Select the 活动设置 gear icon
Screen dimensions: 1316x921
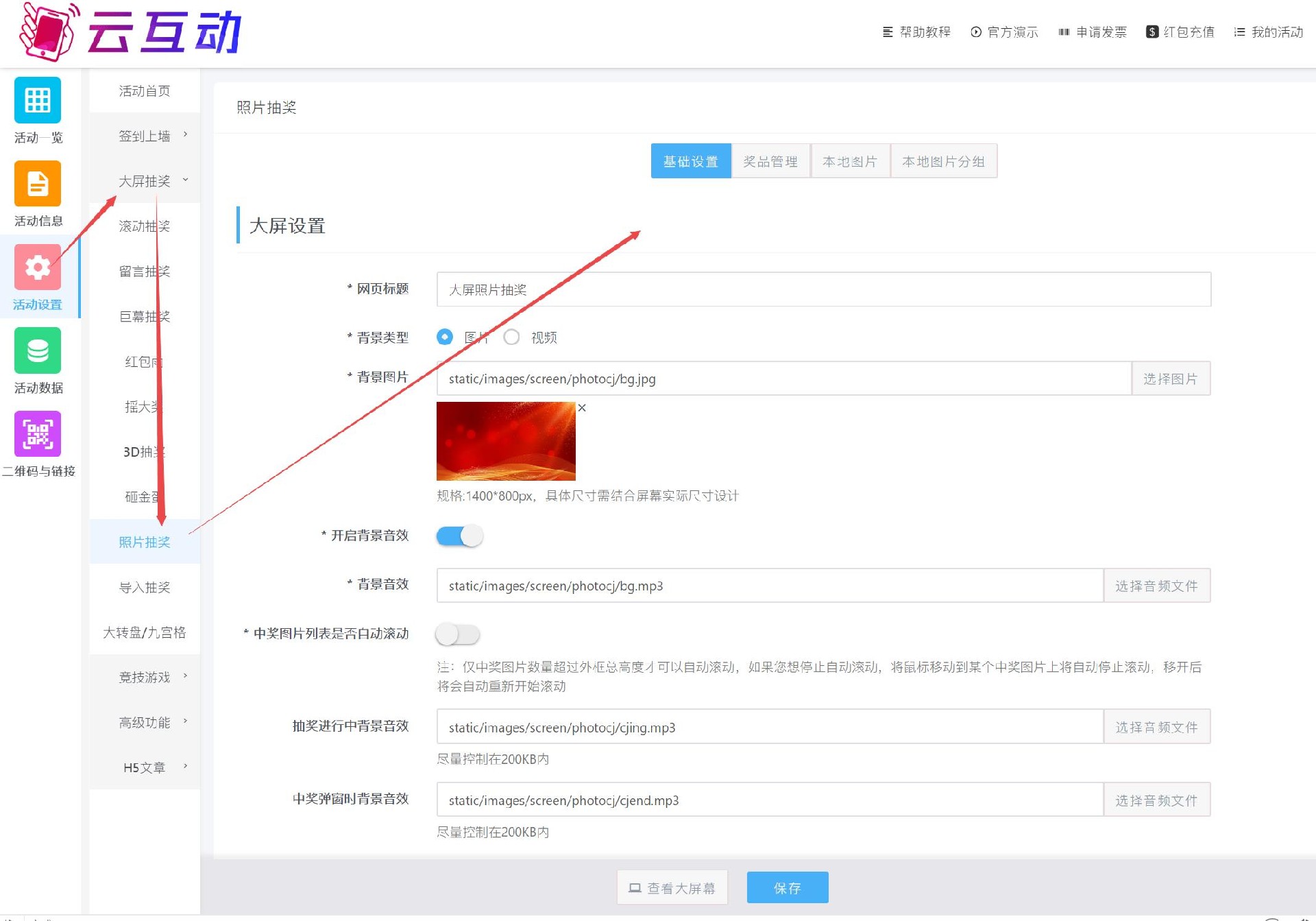point(38,267)
